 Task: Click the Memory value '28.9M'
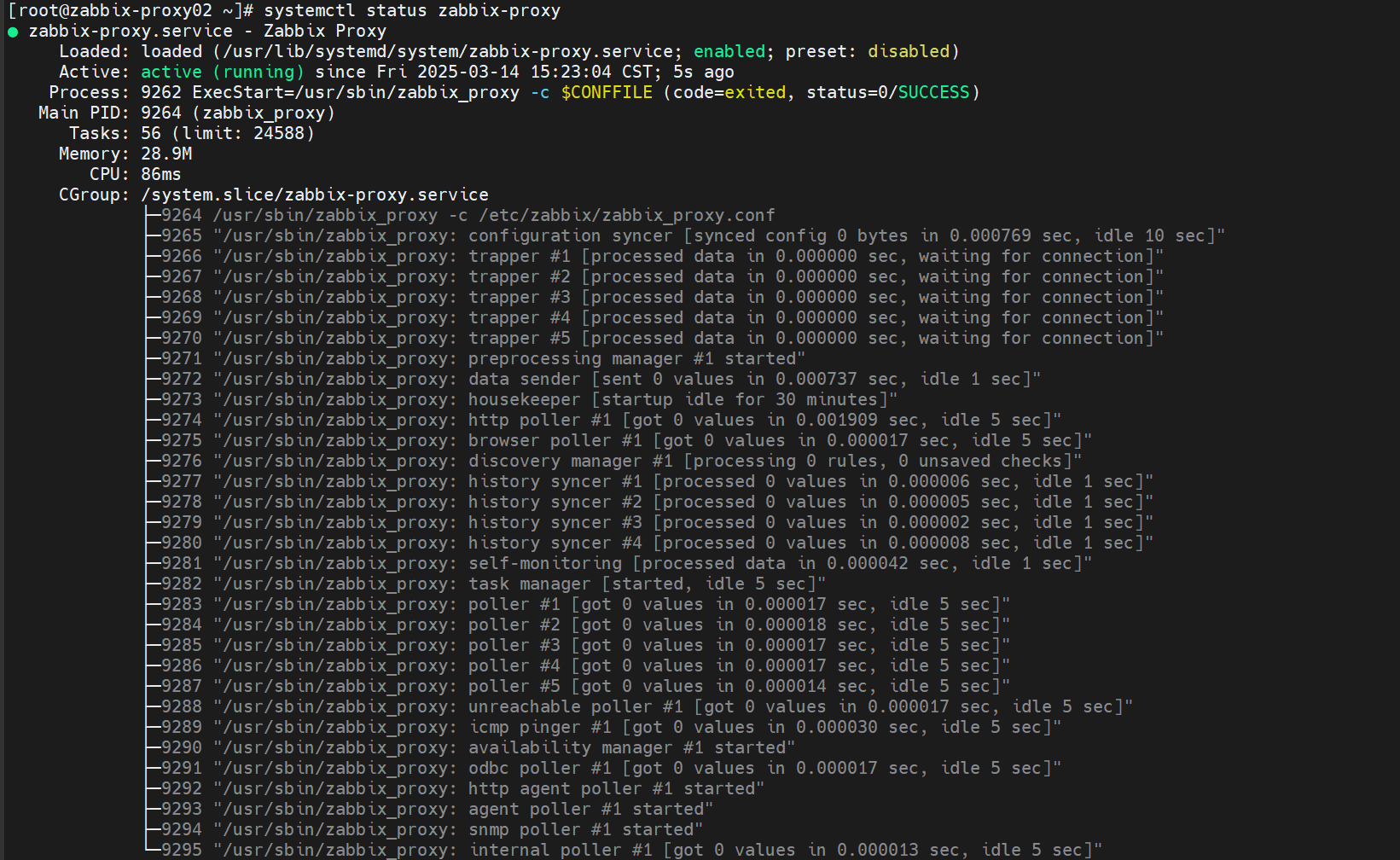tap(166, 154)
